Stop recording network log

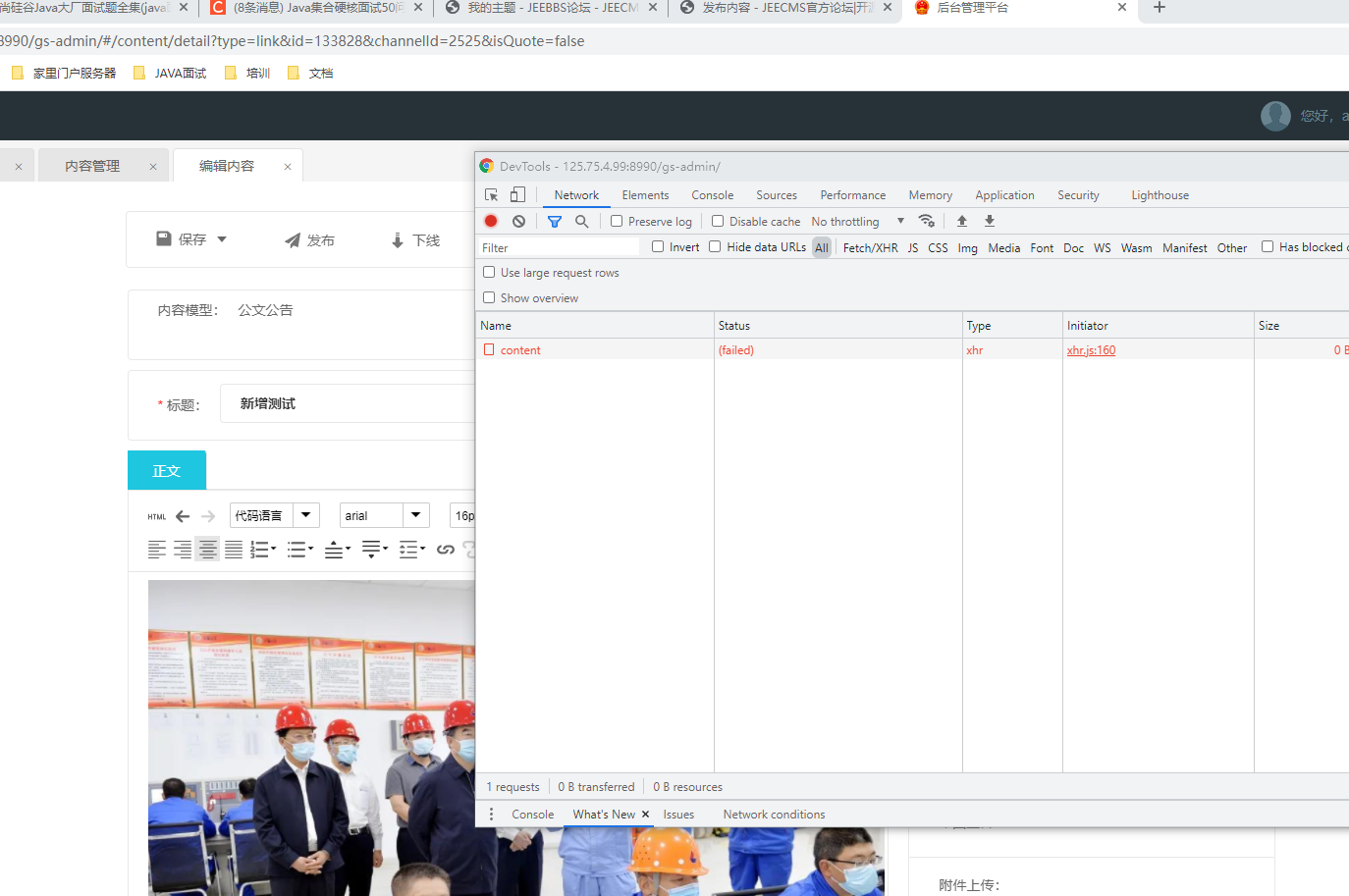tap(491, 221)
